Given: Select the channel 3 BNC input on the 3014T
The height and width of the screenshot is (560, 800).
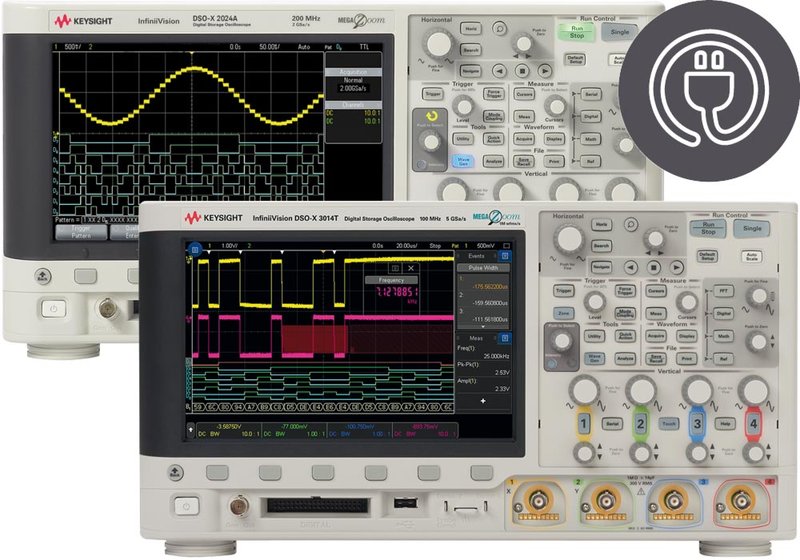Looking at the screenshot, I should click(673, 501).
